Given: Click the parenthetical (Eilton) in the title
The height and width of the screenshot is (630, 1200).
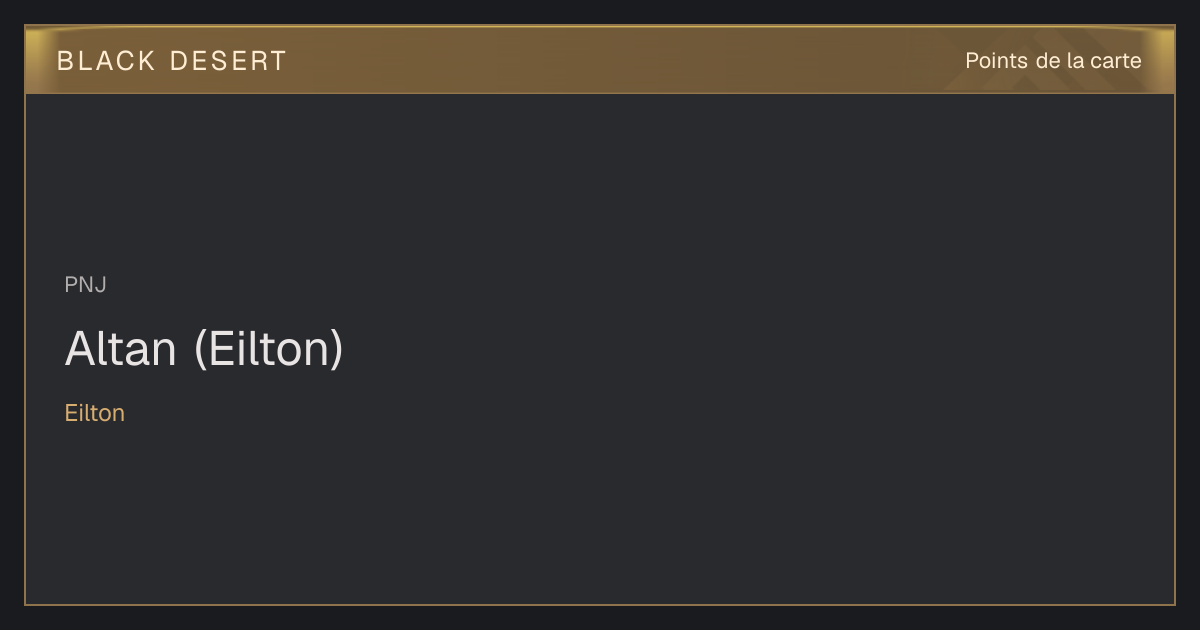Looking at the screenshot, I should [x=268, y=349].
